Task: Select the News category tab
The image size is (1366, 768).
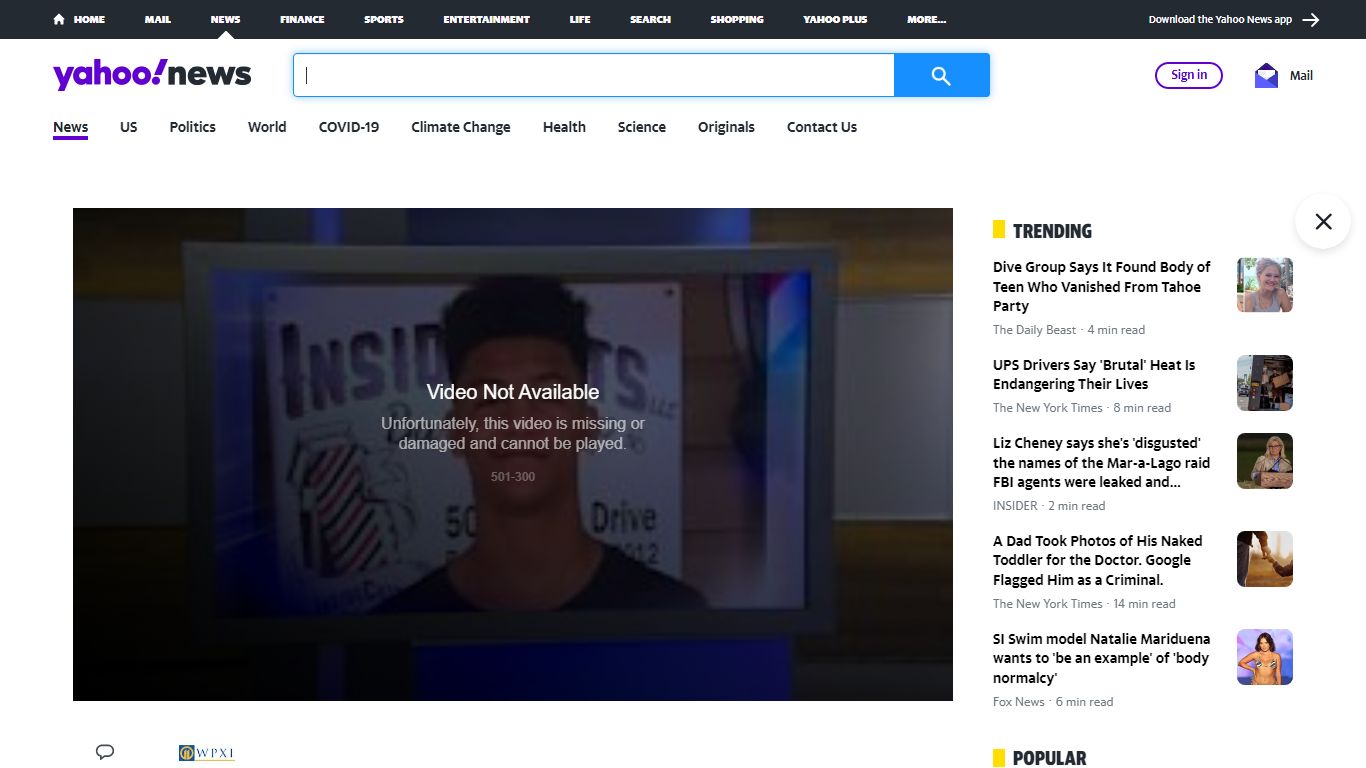Action: (71, 127)
